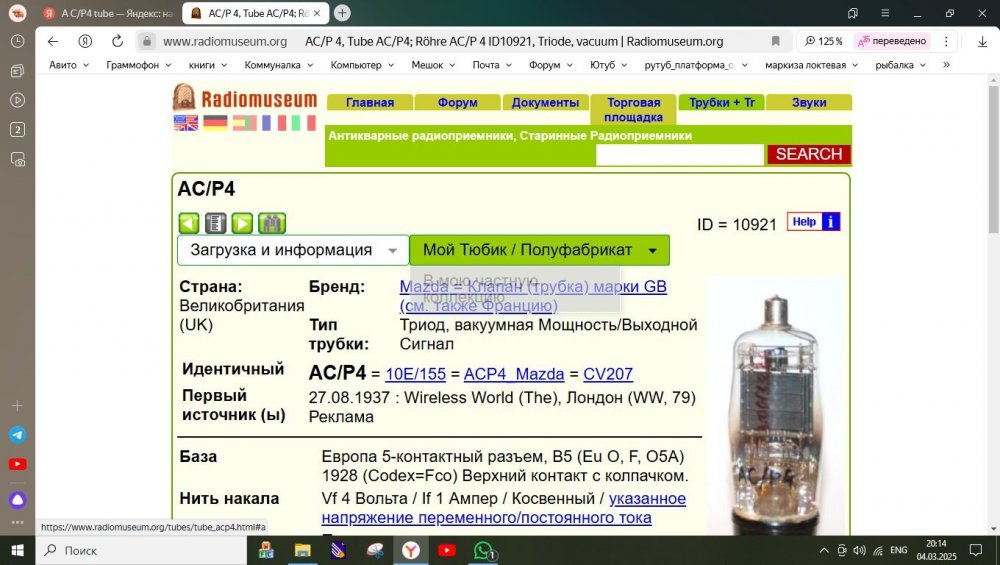Open Telegram from the browser sidebar

17,435
